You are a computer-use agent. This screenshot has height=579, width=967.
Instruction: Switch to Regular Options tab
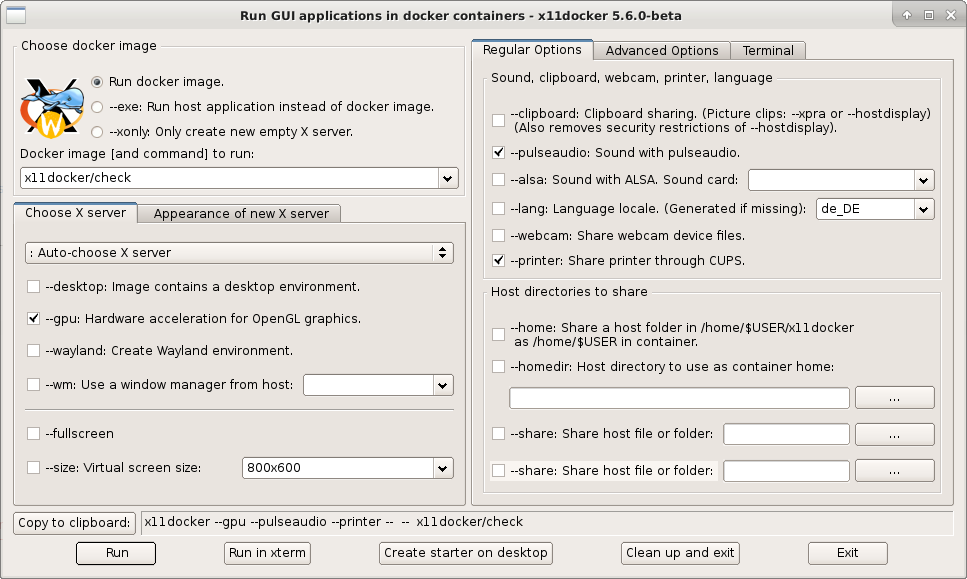(532, 50)
